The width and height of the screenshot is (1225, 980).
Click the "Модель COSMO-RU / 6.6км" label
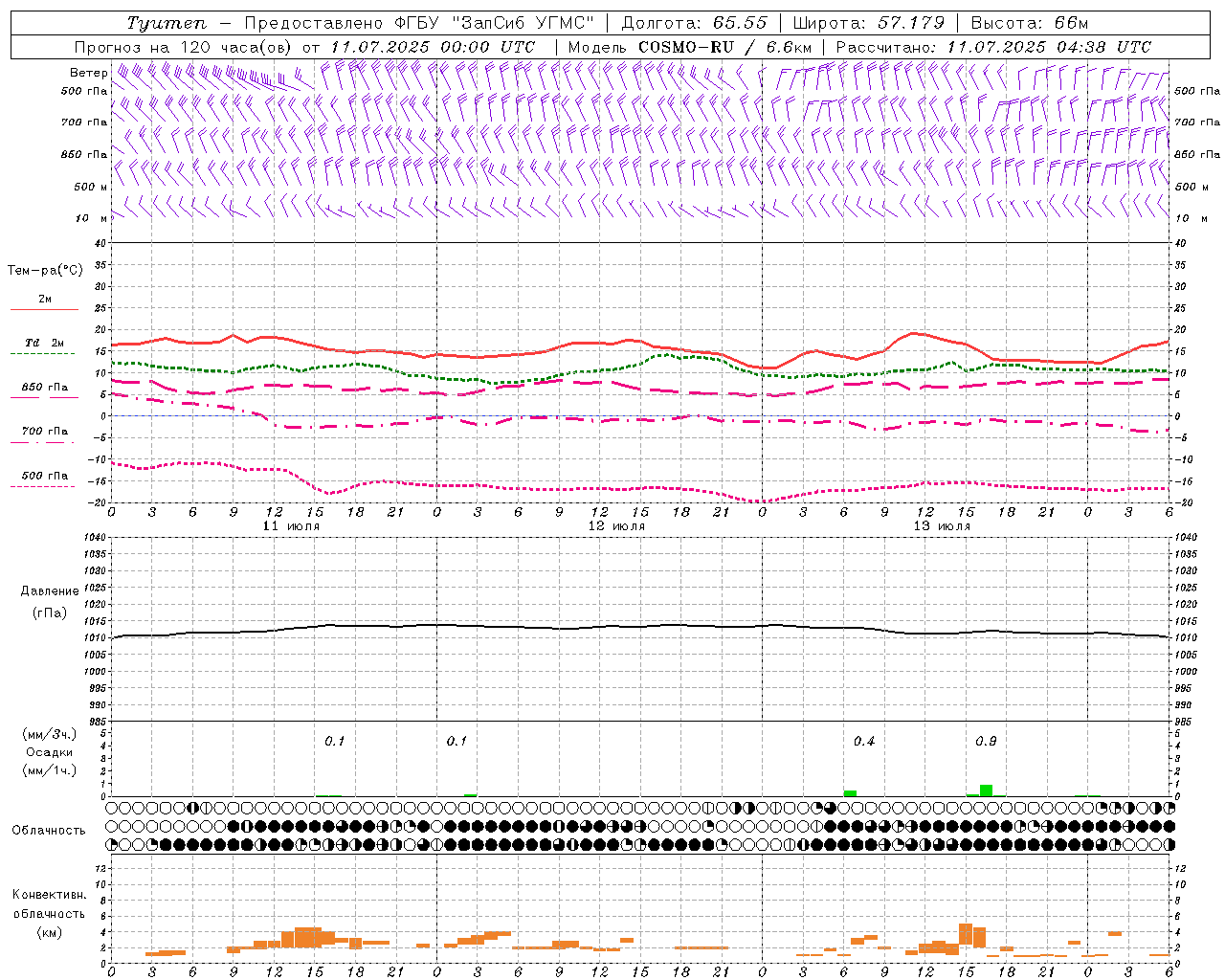click(690, 47)
